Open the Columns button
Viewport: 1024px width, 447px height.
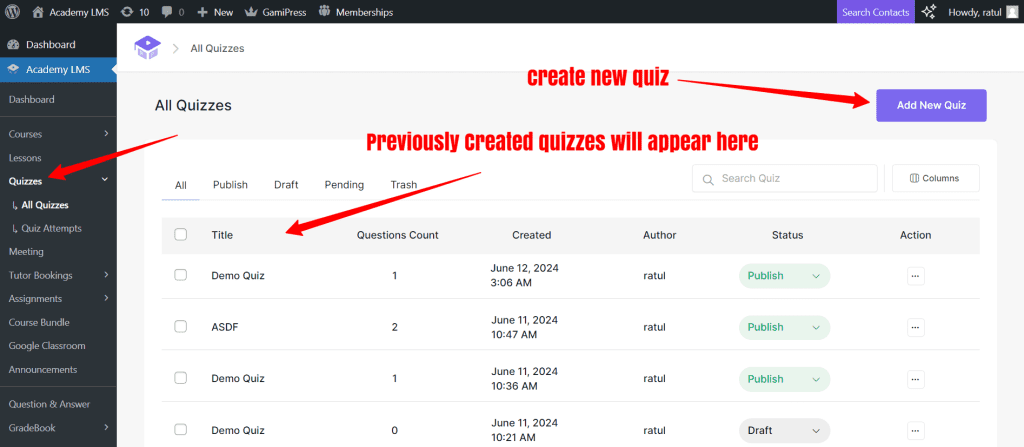(936, 178)
